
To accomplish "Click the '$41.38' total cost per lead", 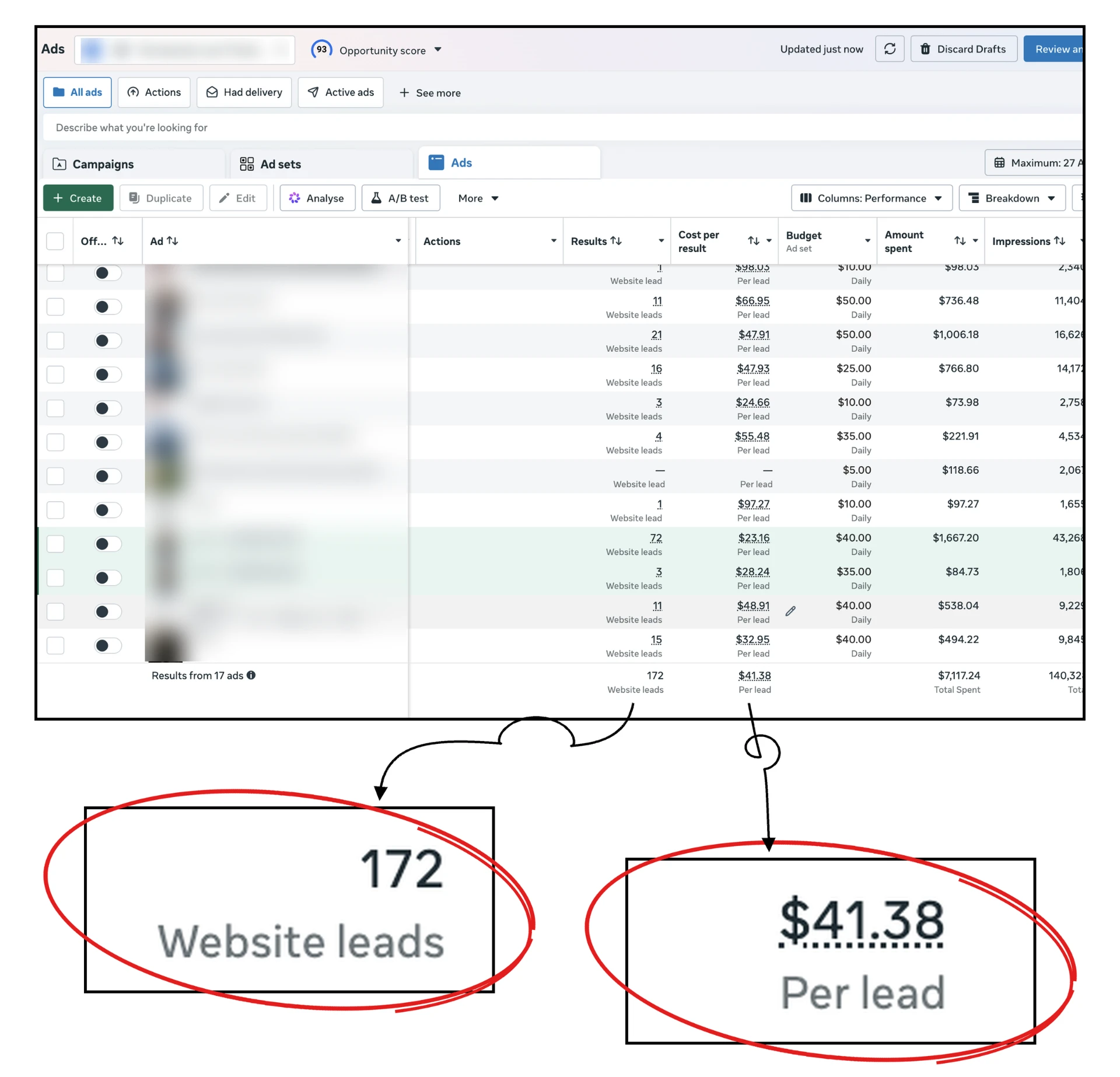I will (754, 676).
